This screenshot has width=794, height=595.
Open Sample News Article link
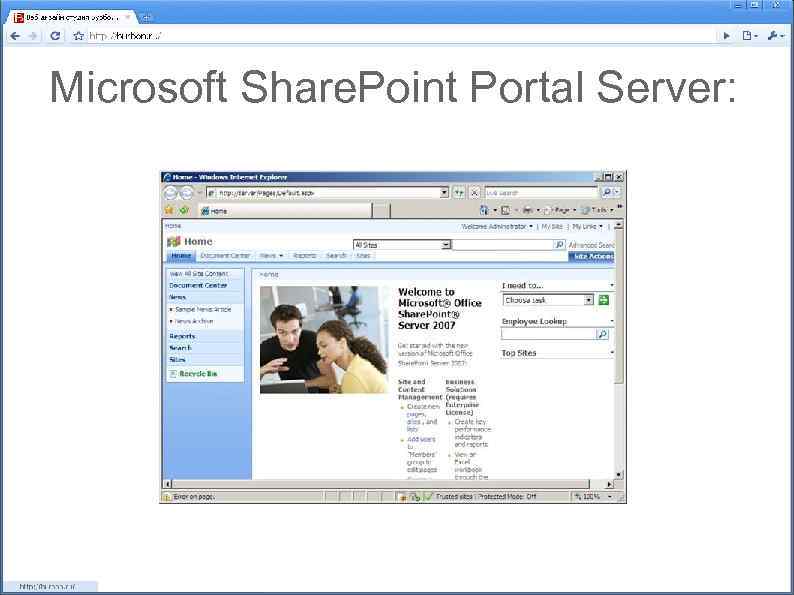click(203, 309)
